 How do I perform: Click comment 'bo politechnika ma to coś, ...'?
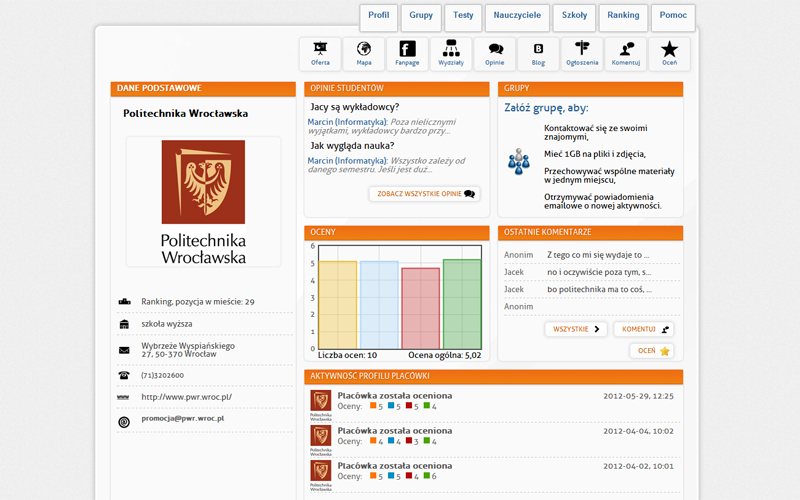599,289
